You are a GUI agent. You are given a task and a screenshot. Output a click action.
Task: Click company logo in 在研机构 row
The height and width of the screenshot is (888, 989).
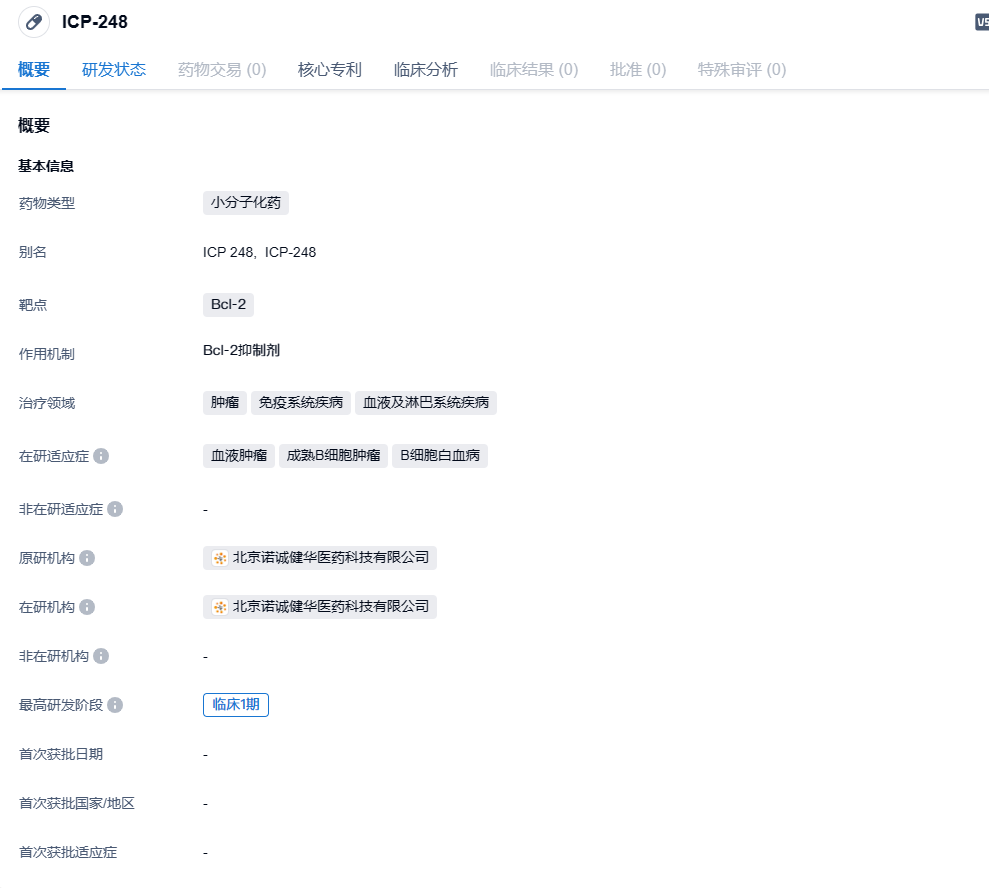(220, 607)
